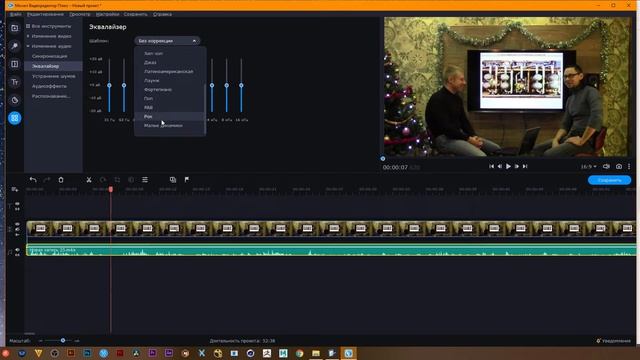Image resolution: width=640 pixels, height=360 pixels.
Task: Open the Transitions panel icon
Action: coord(15,64)
